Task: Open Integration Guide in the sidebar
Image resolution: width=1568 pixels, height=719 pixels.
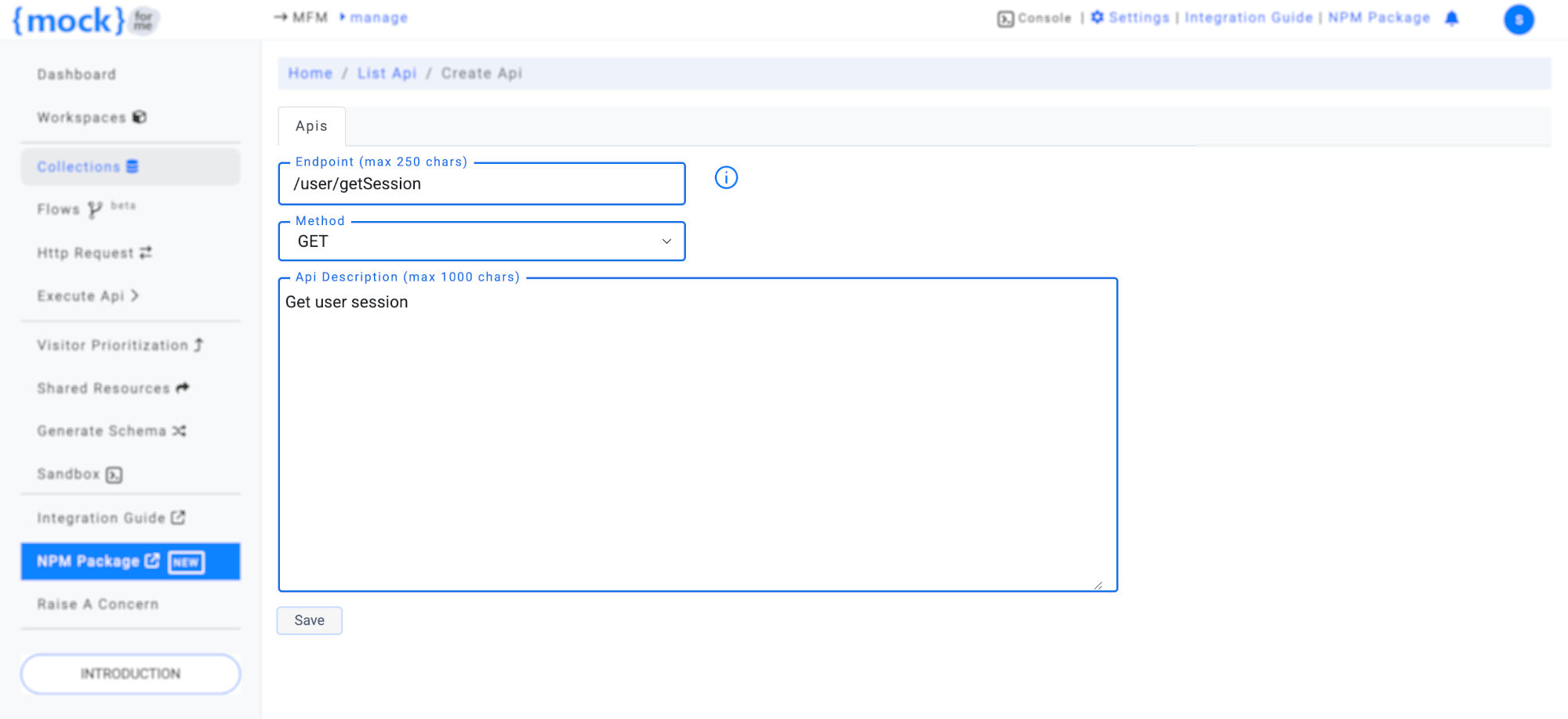Action: point(111,517)
